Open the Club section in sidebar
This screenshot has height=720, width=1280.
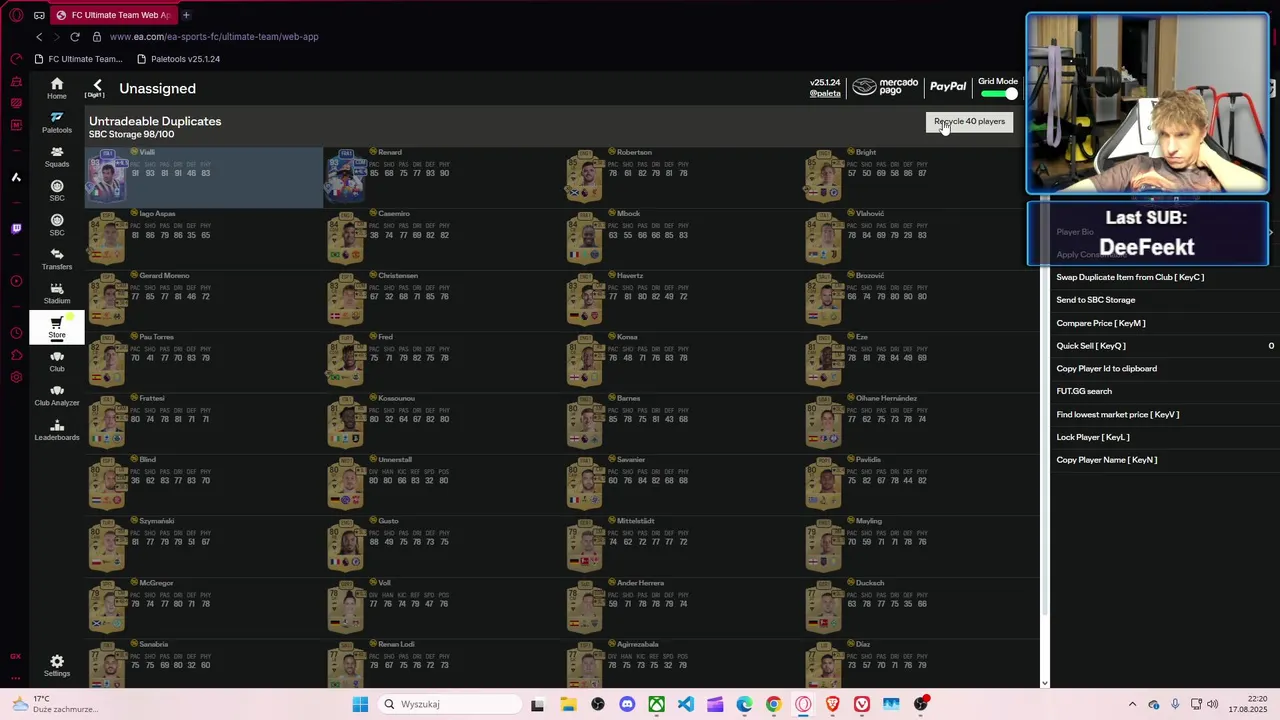click(x=57, y=361)
